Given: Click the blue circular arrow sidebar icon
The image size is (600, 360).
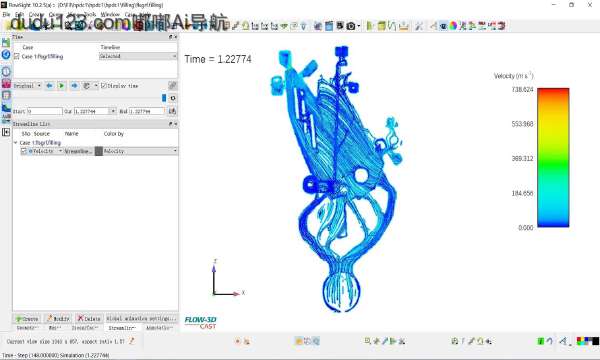Looking at the screenshot, I should (x=6, y=55).
